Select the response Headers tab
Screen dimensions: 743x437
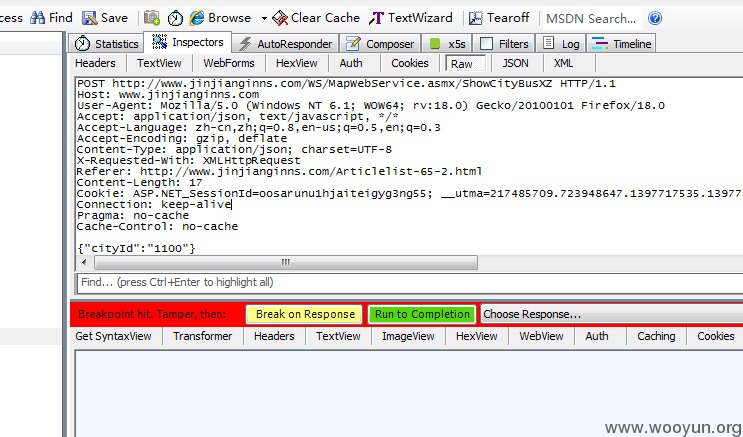[274, 336]
